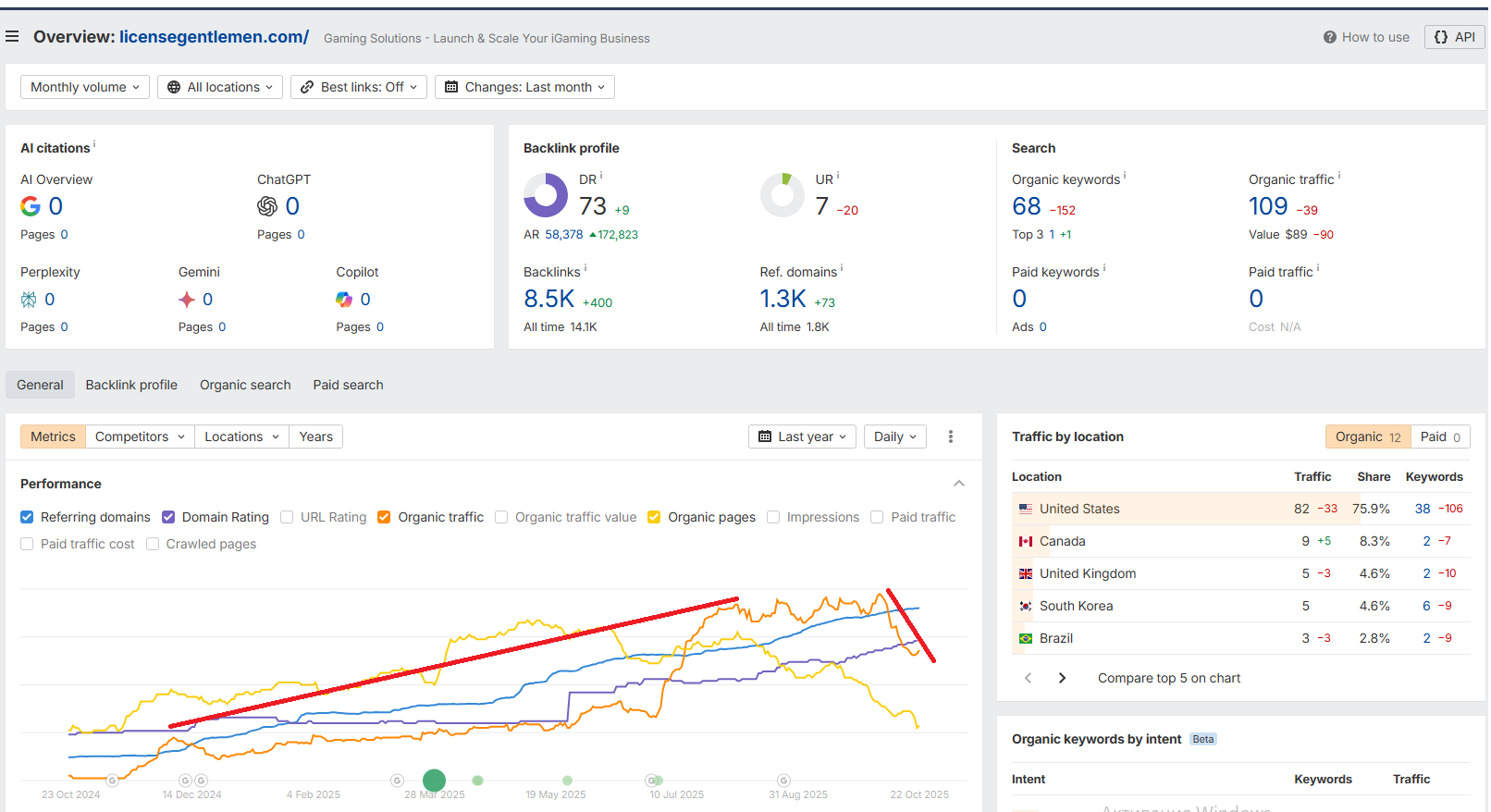Image resolution: width=1491 pixels, height=812 pixels.
Task: Switch to the Backlink profile tab
Action: [x=131, y=385]
